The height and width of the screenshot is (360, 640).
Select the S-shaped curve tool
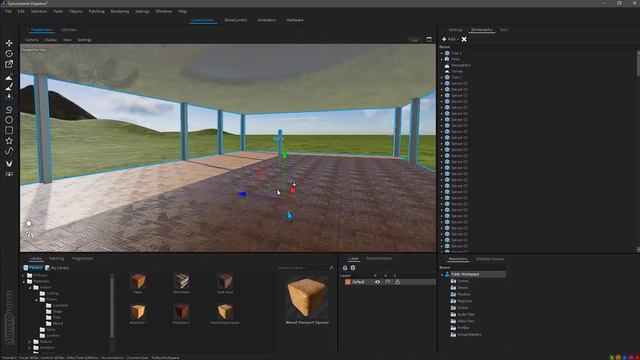(9, 109)
